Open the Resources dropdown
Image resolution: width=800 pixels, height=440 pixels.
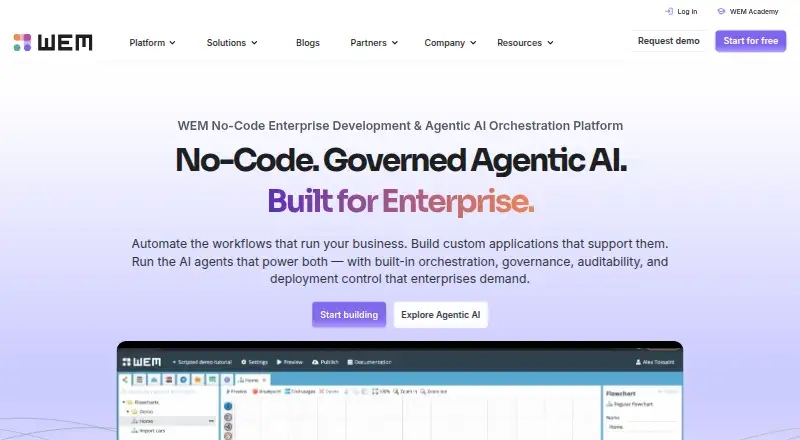pos(525,43)
